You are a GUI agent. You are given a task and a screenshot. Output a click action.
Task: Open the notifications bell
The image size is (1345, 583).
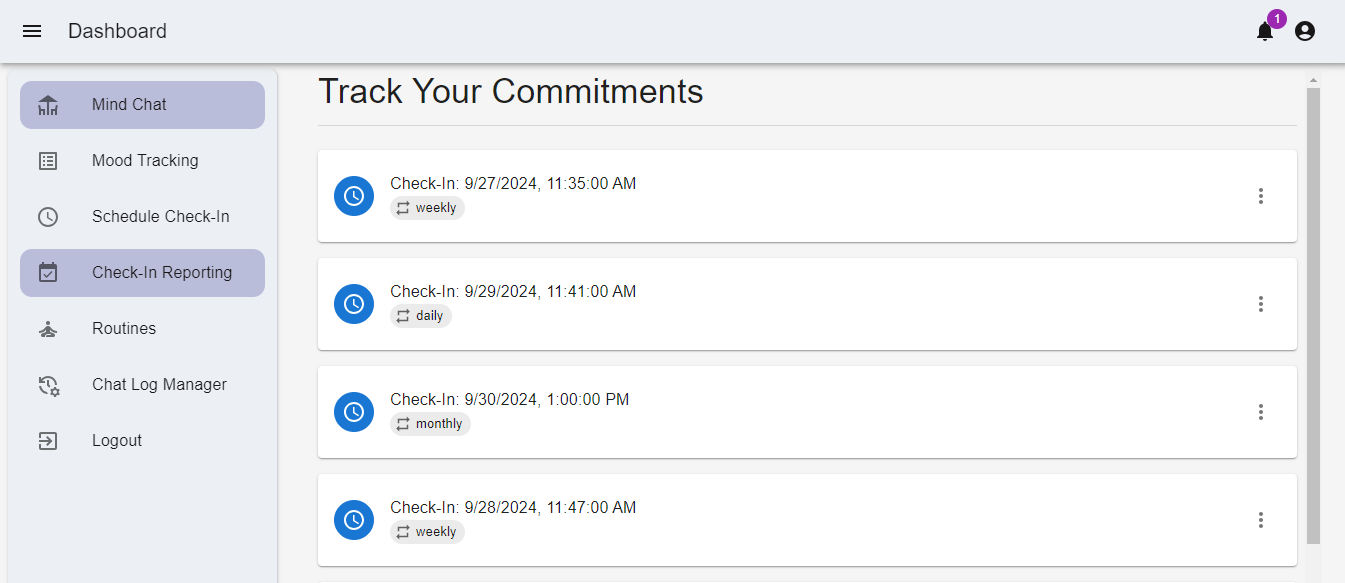click(1265, 32)
